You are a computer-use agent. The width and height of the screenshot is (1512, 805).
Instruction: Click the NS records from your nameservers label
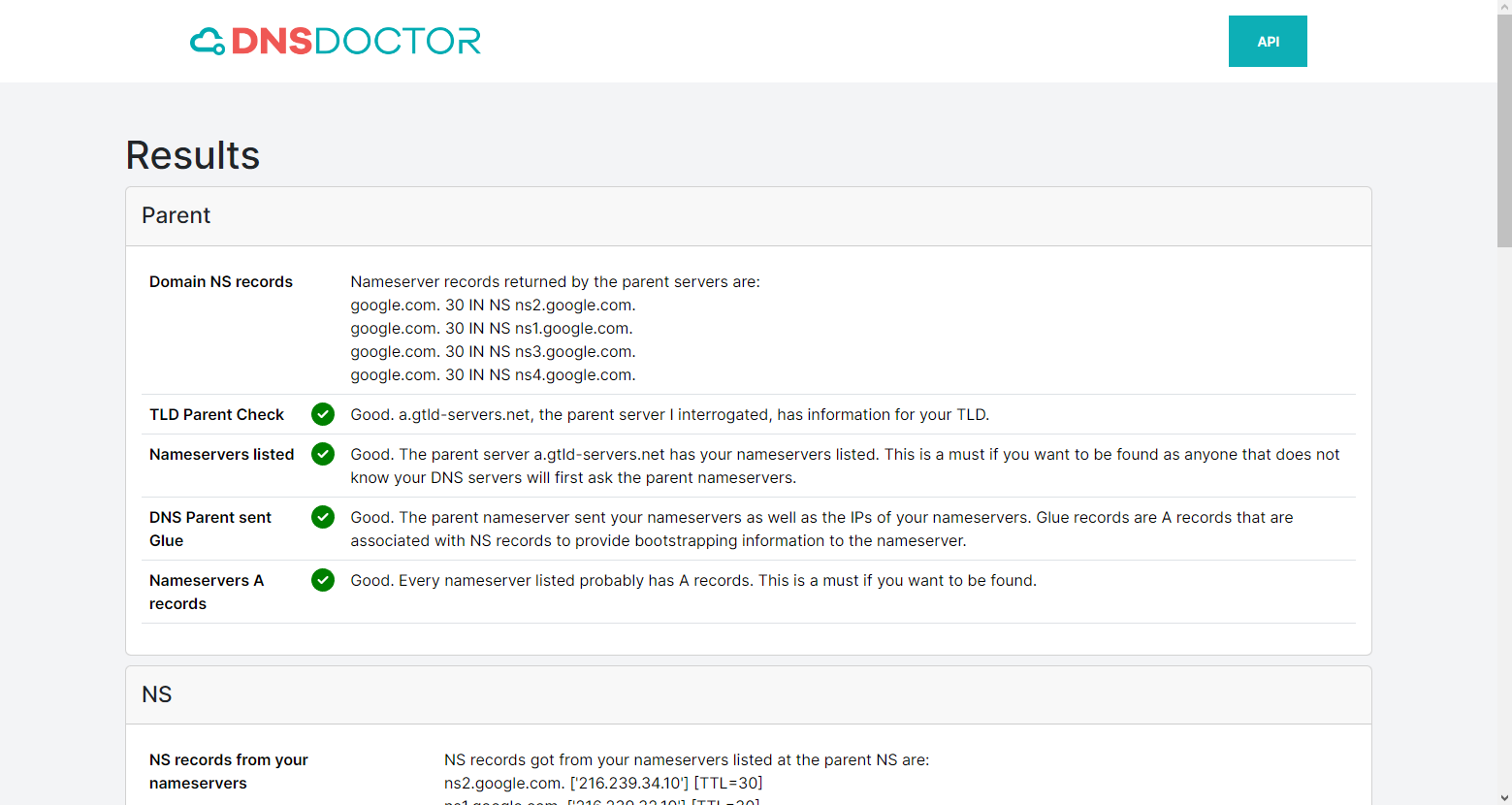(229, 771)
